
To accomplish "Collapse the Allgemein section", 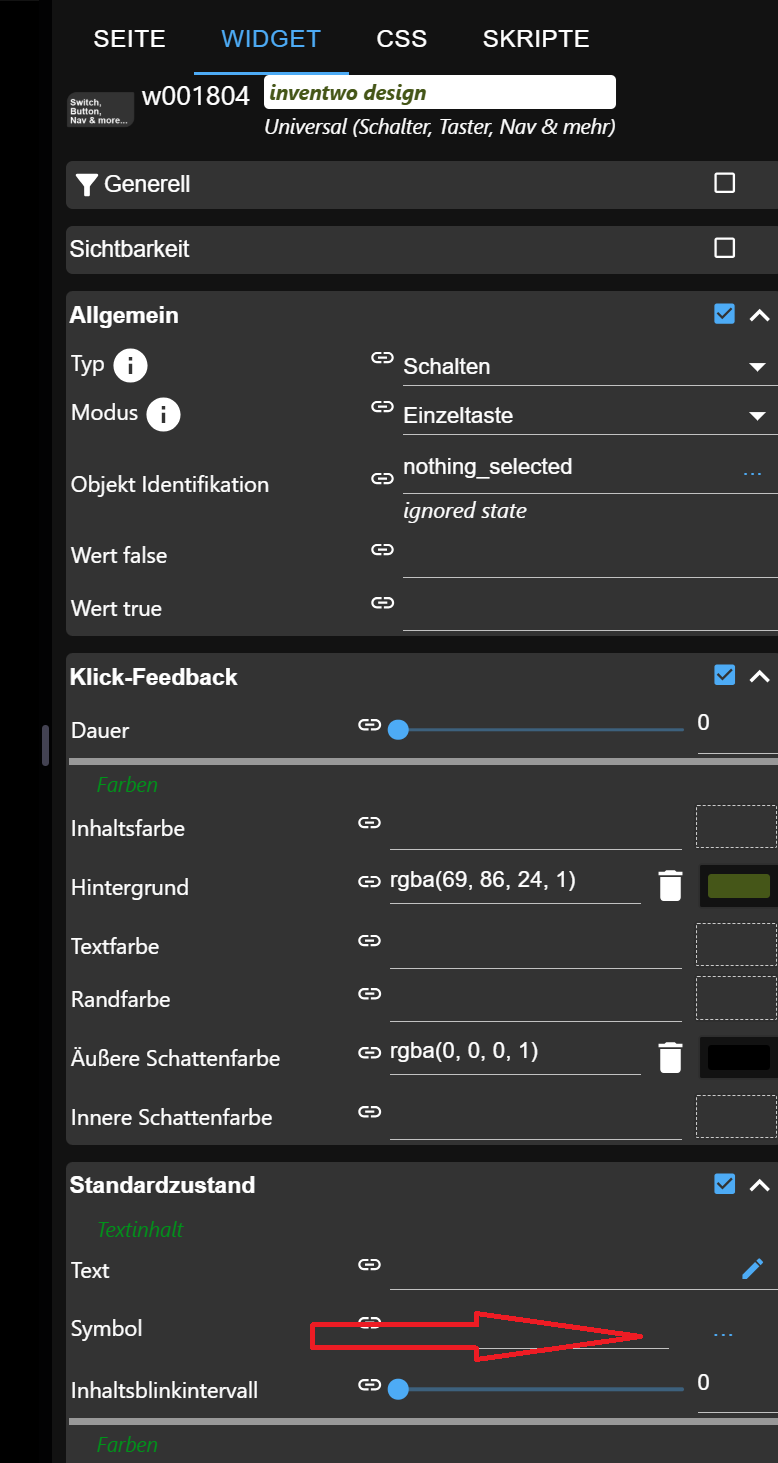I will [x=760, y=315].
